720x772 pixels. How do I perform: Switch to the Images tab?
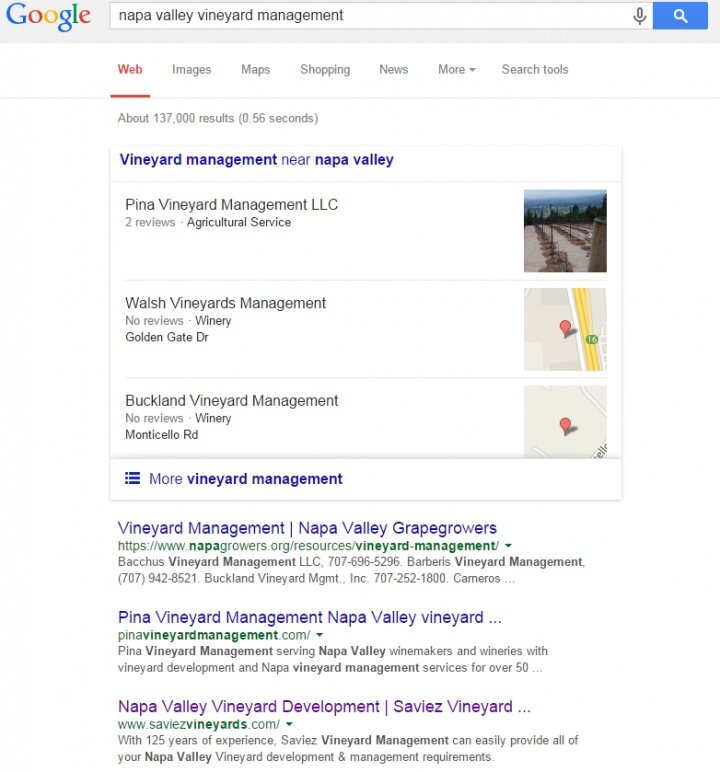(192, 69)
